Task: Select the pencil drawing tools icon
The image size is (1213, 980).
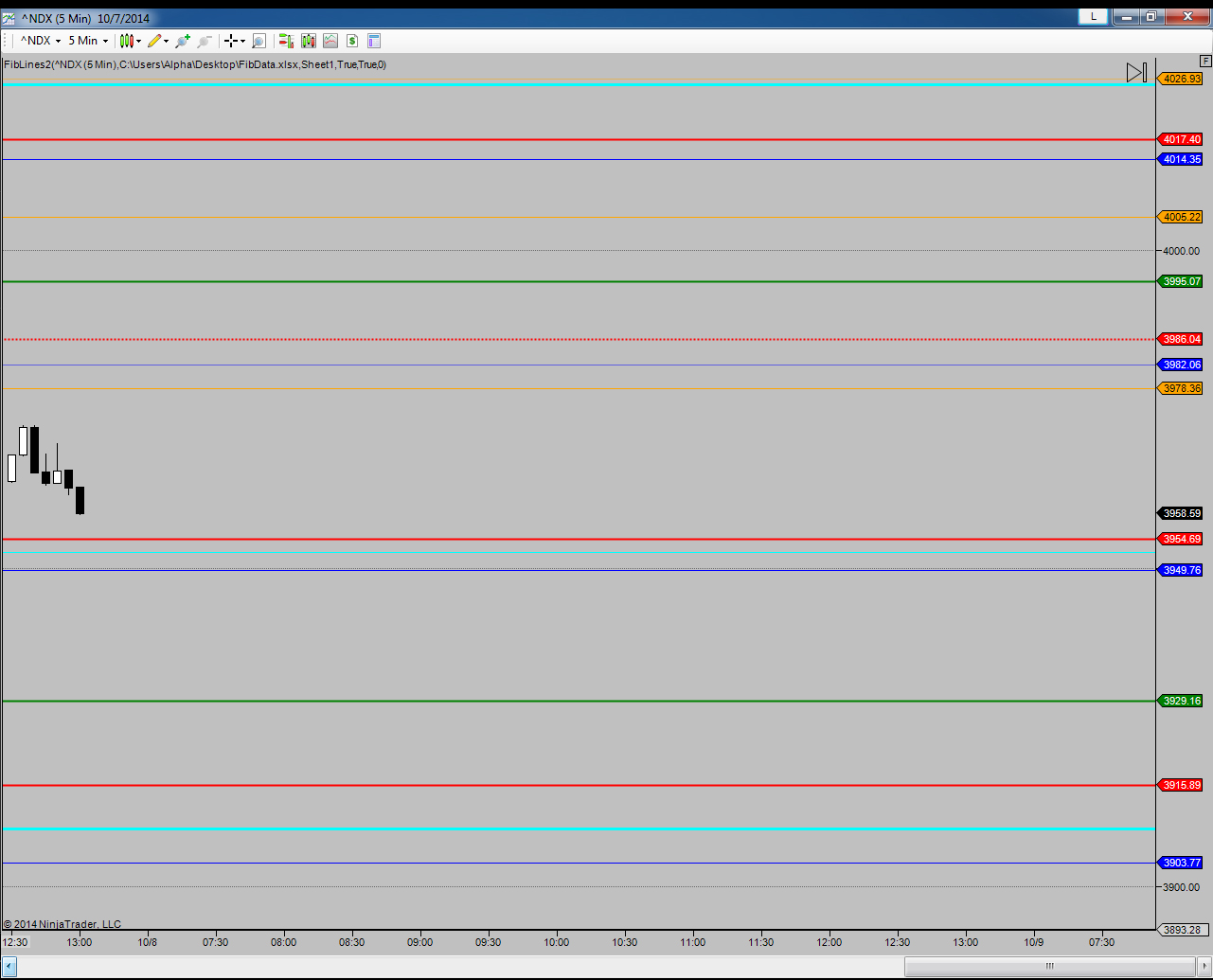Action: [154, 41]
